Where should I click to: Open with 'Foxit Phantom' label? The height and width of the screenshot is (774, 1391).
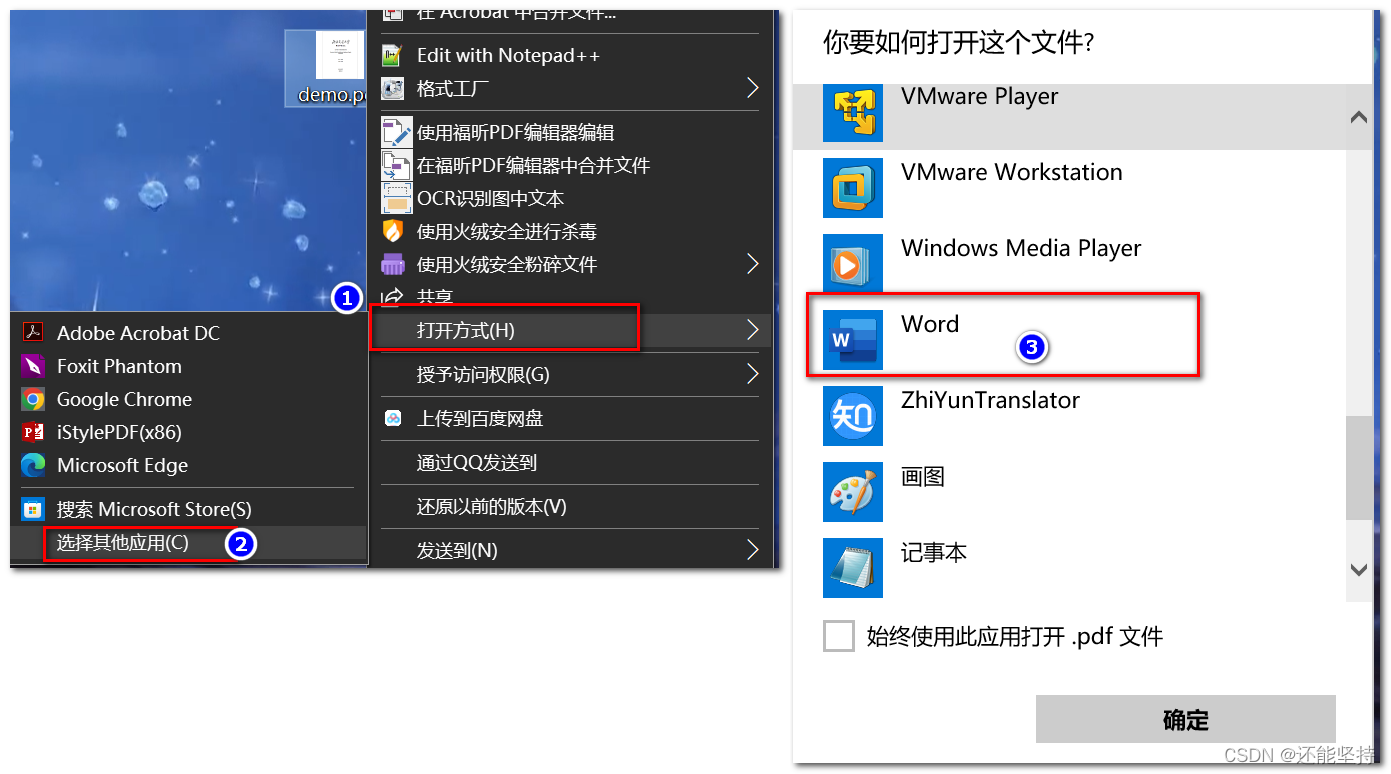coord(119,366)
